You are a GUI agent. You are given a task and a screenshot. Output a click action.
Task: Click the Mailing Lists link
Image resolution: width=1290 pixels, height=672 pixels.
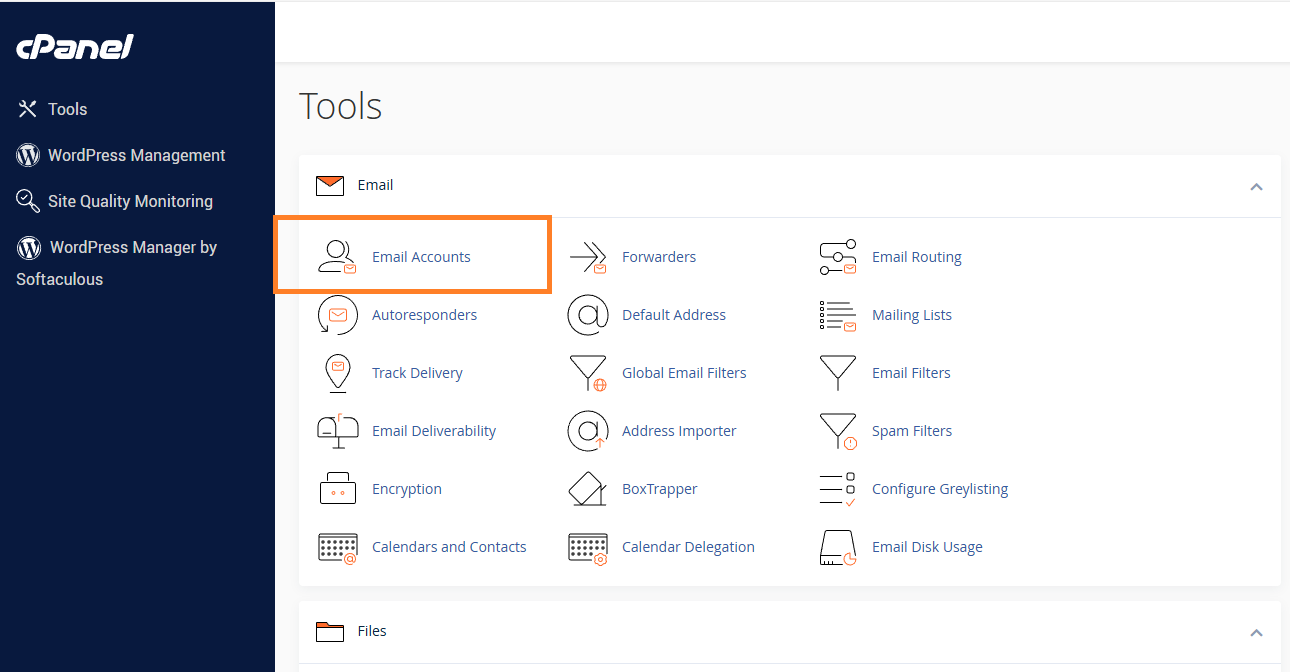[x=911, y=315]
